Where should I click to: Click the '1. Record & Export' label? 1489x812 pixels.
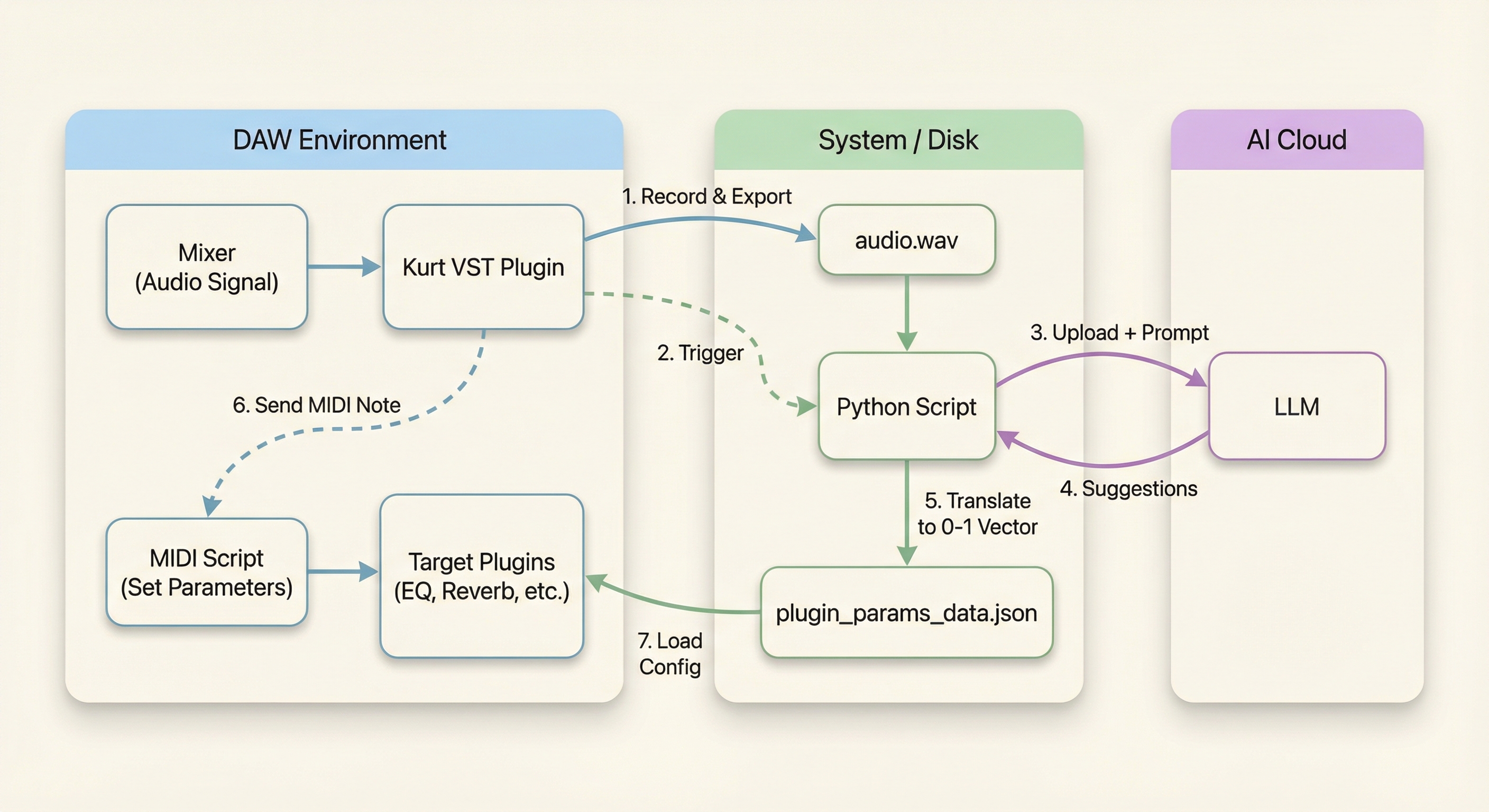tap(706, 197)
